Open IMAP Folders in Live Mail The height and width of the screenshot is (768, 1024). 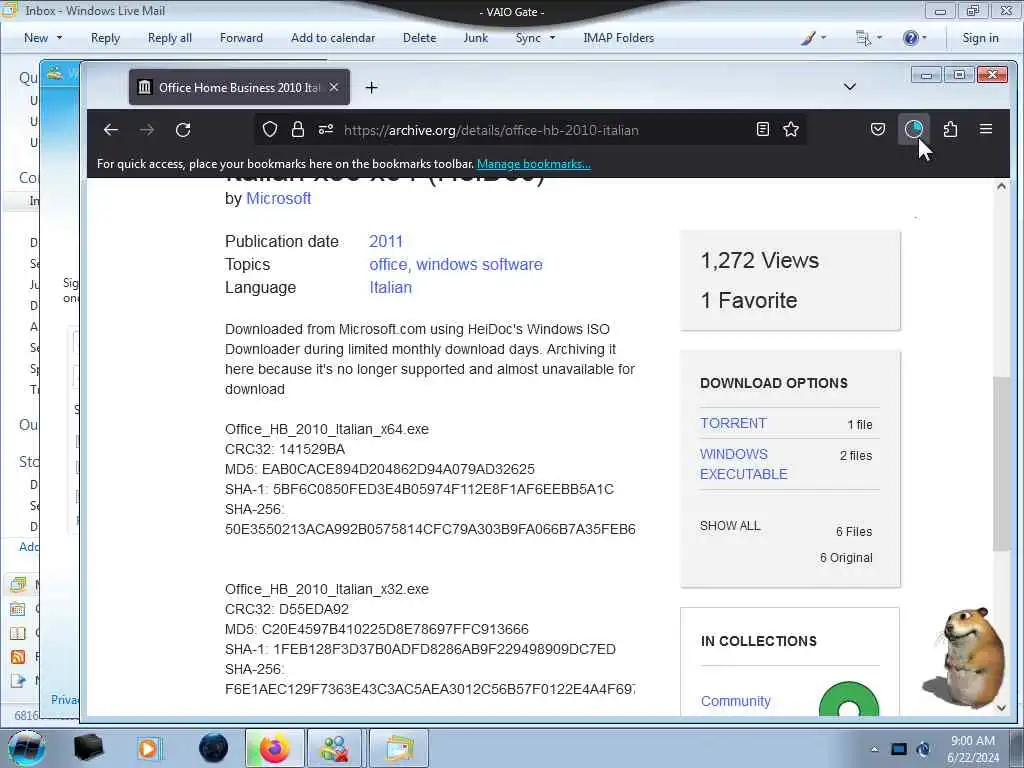[618, 38]
